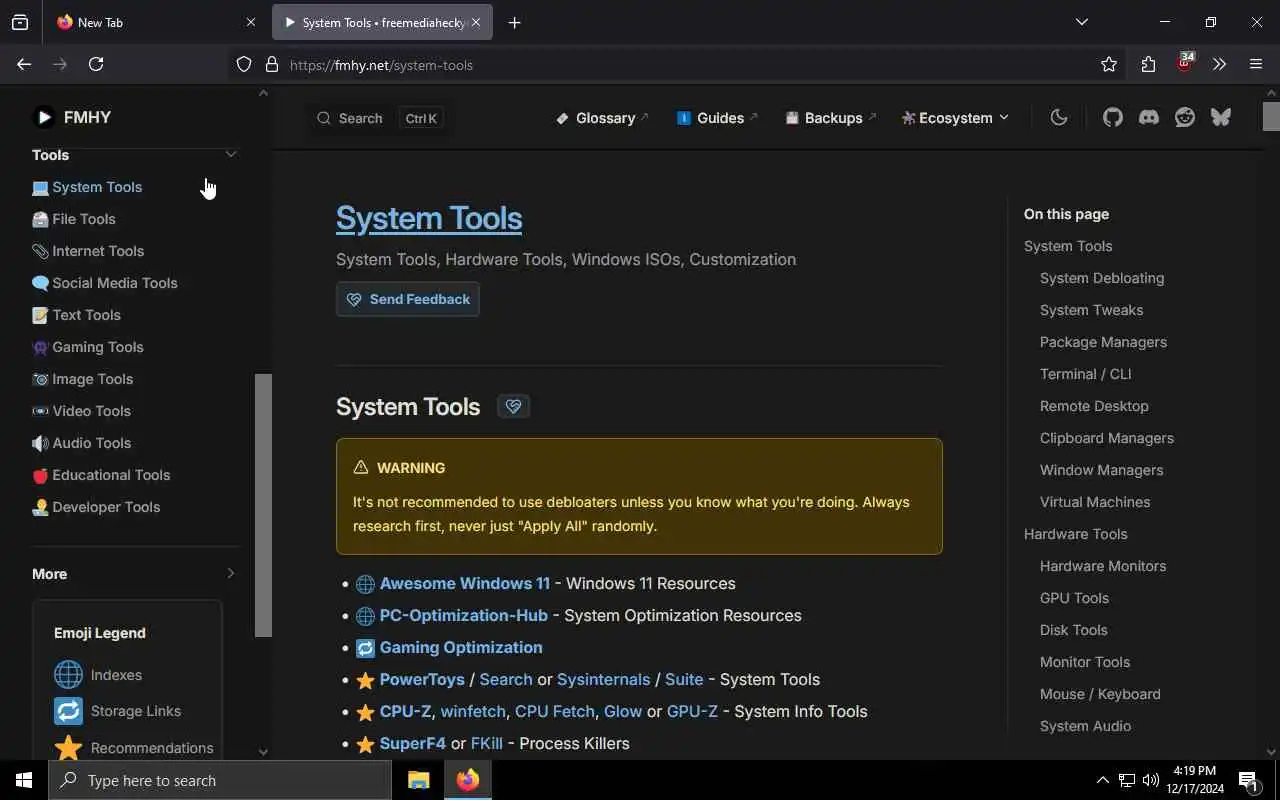The height and width of the screenshot is (800, 1280).
Task: Click the site Search box
Action: 379,118
